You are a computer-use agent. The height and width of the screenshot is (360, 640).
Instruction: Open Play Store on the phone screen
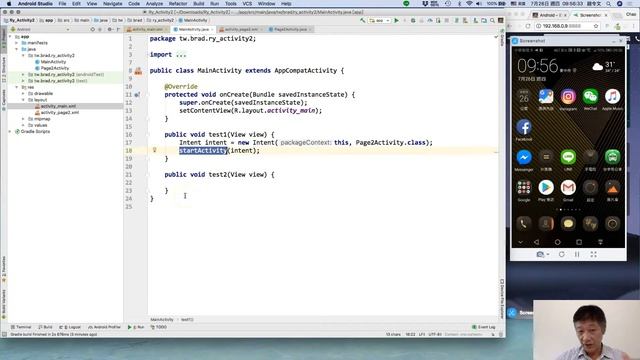point(546,188)
